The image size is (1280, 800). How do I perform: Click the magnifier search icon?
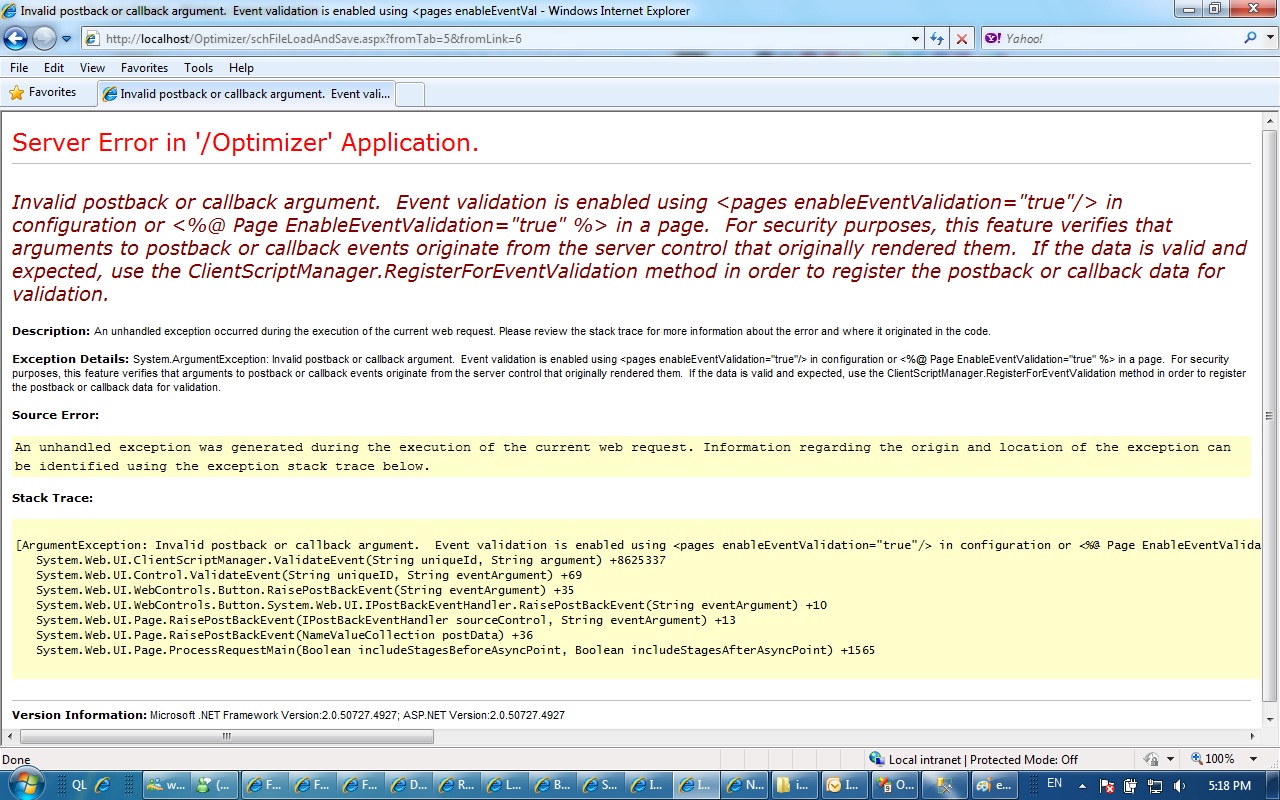point(1250,39)
